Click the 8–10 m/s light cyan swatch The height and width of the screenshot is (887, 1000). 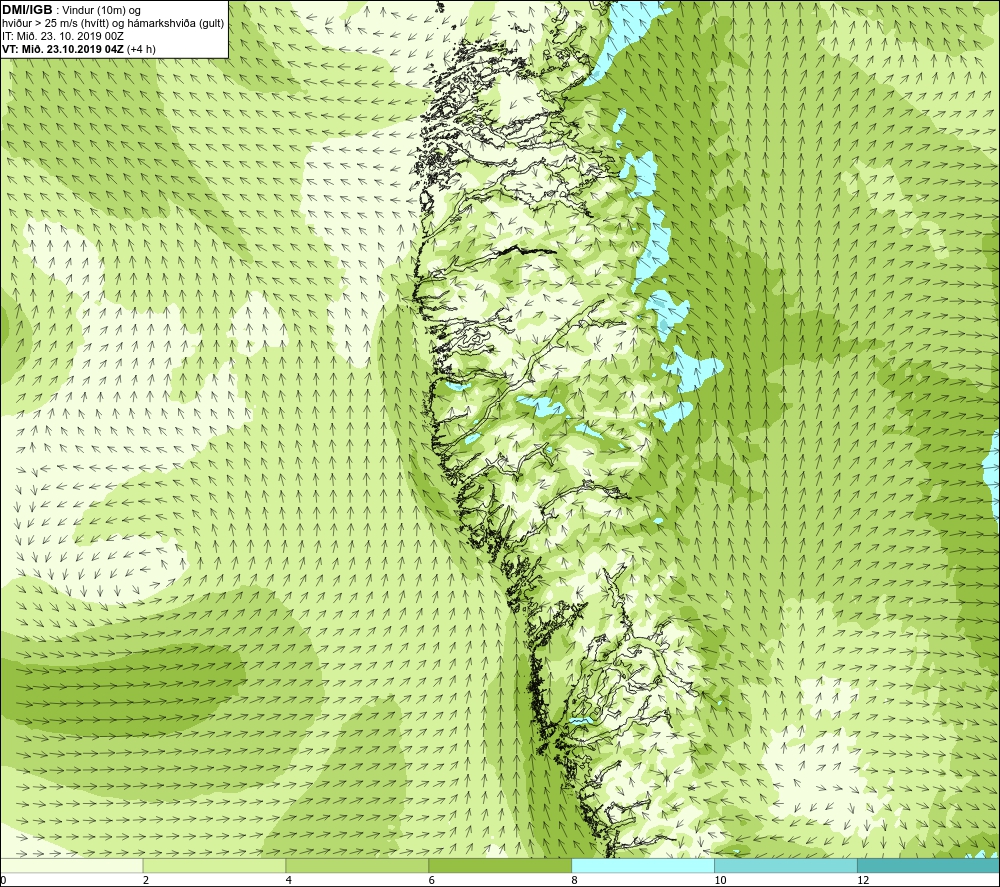(x=643, y=865)
